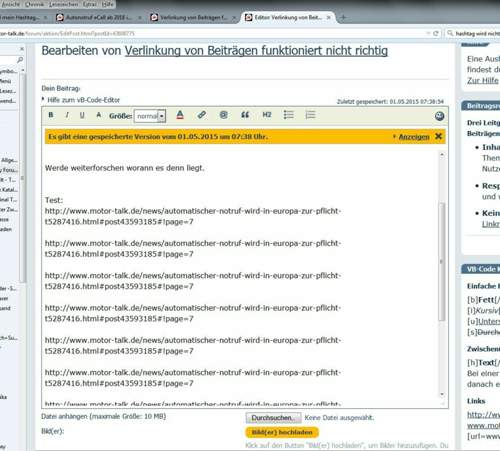Click the editor scrollbar up arrow

coord(442,155)
